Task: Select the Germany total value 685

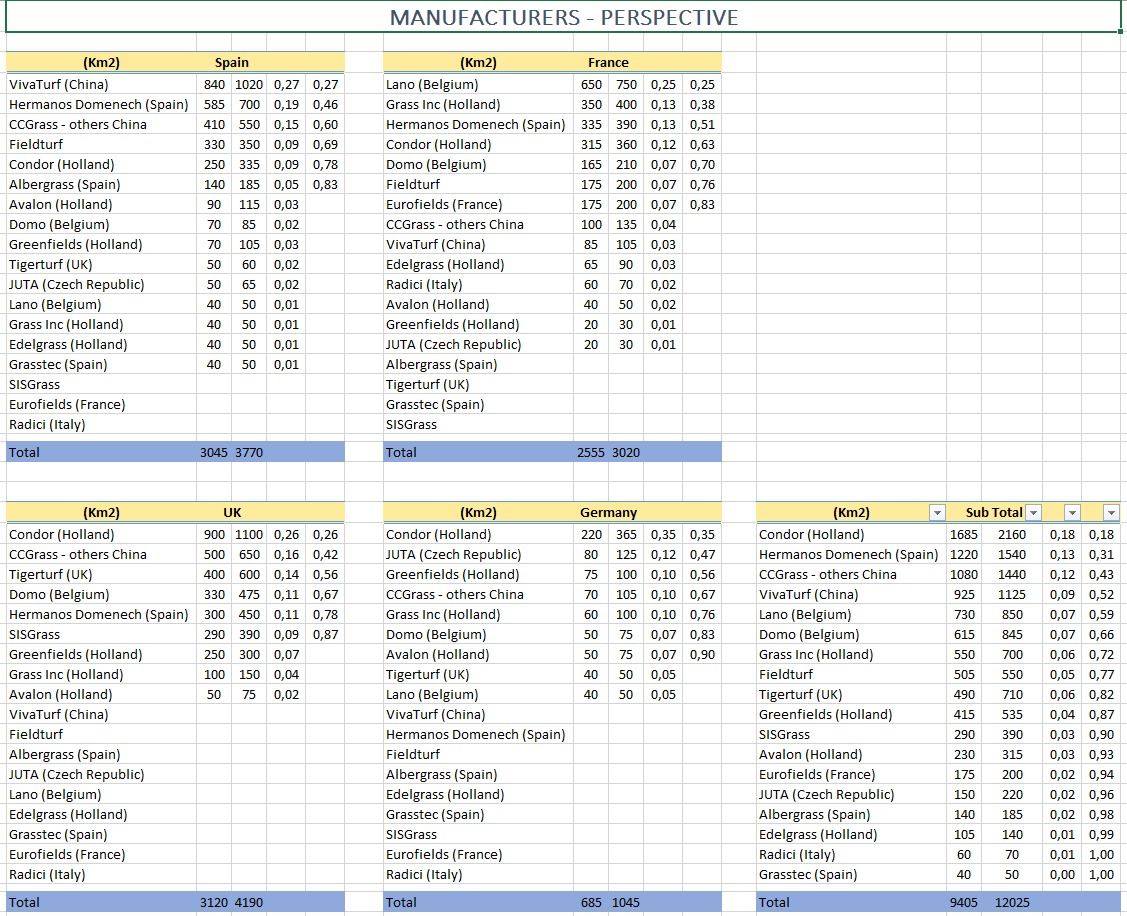Action: click(591, 902)
